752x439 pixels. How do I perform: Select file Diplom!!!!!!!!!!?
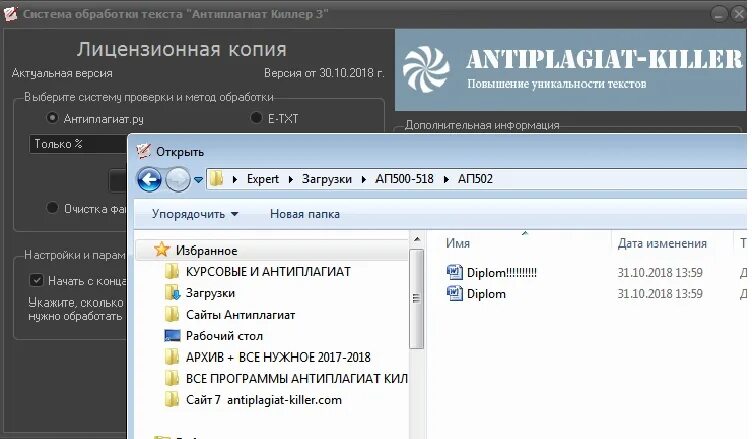[x=502, y=273]
